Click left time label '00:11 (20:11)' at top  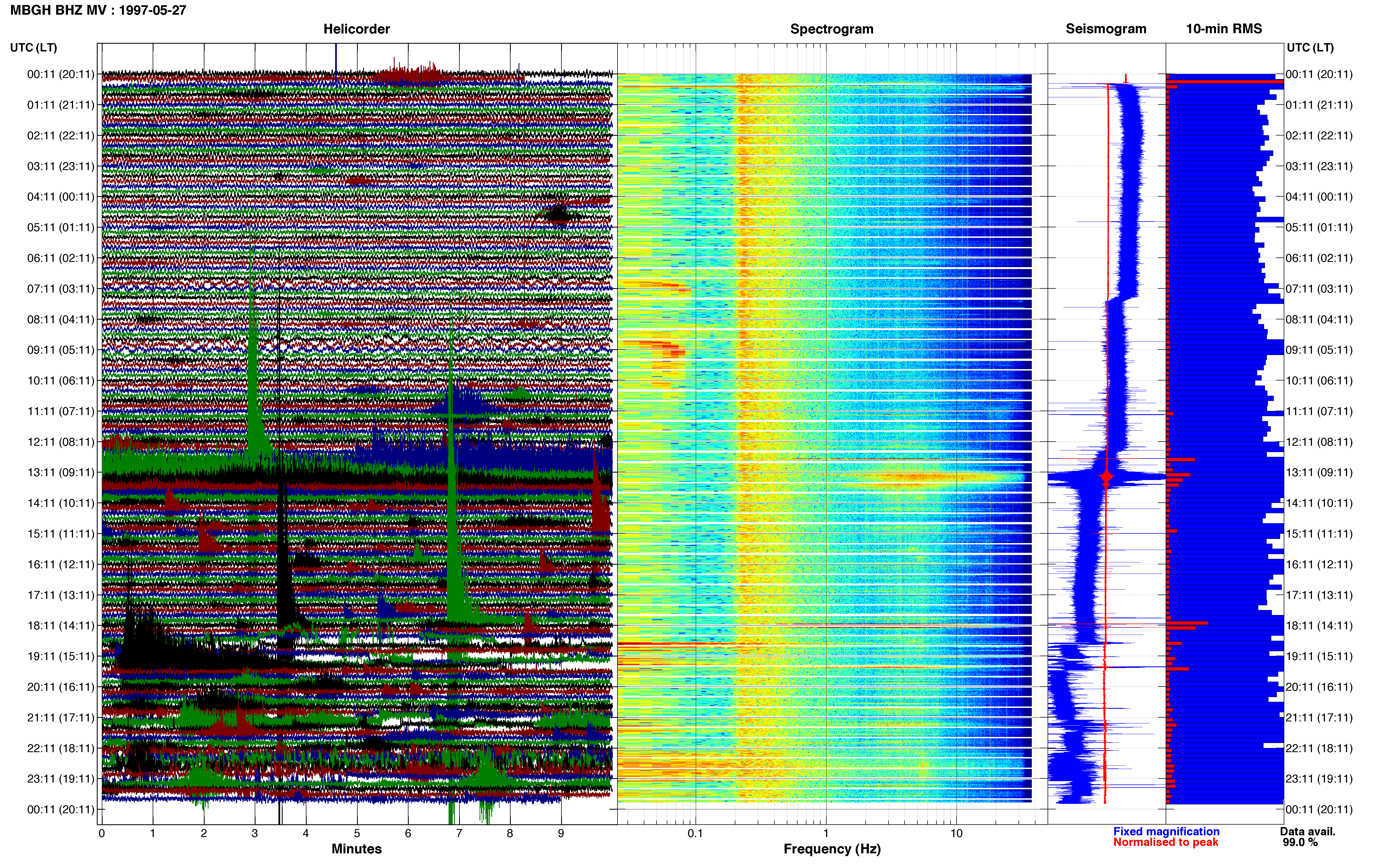pos(61,74)
